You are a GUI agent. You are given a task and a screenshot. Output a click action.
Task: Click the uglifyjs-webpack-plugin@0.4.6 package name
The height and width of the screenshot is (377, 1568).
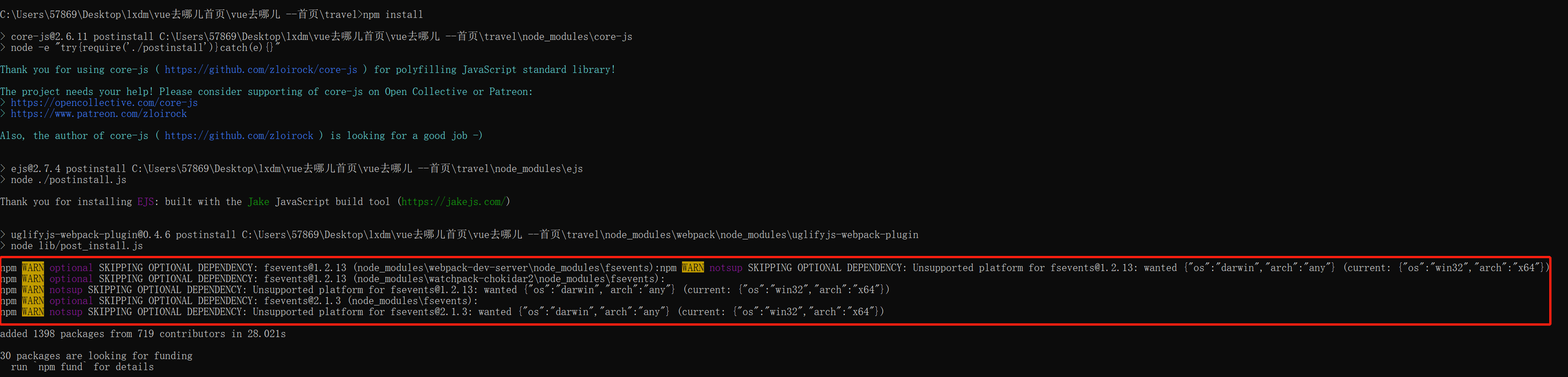click(90, 235)
